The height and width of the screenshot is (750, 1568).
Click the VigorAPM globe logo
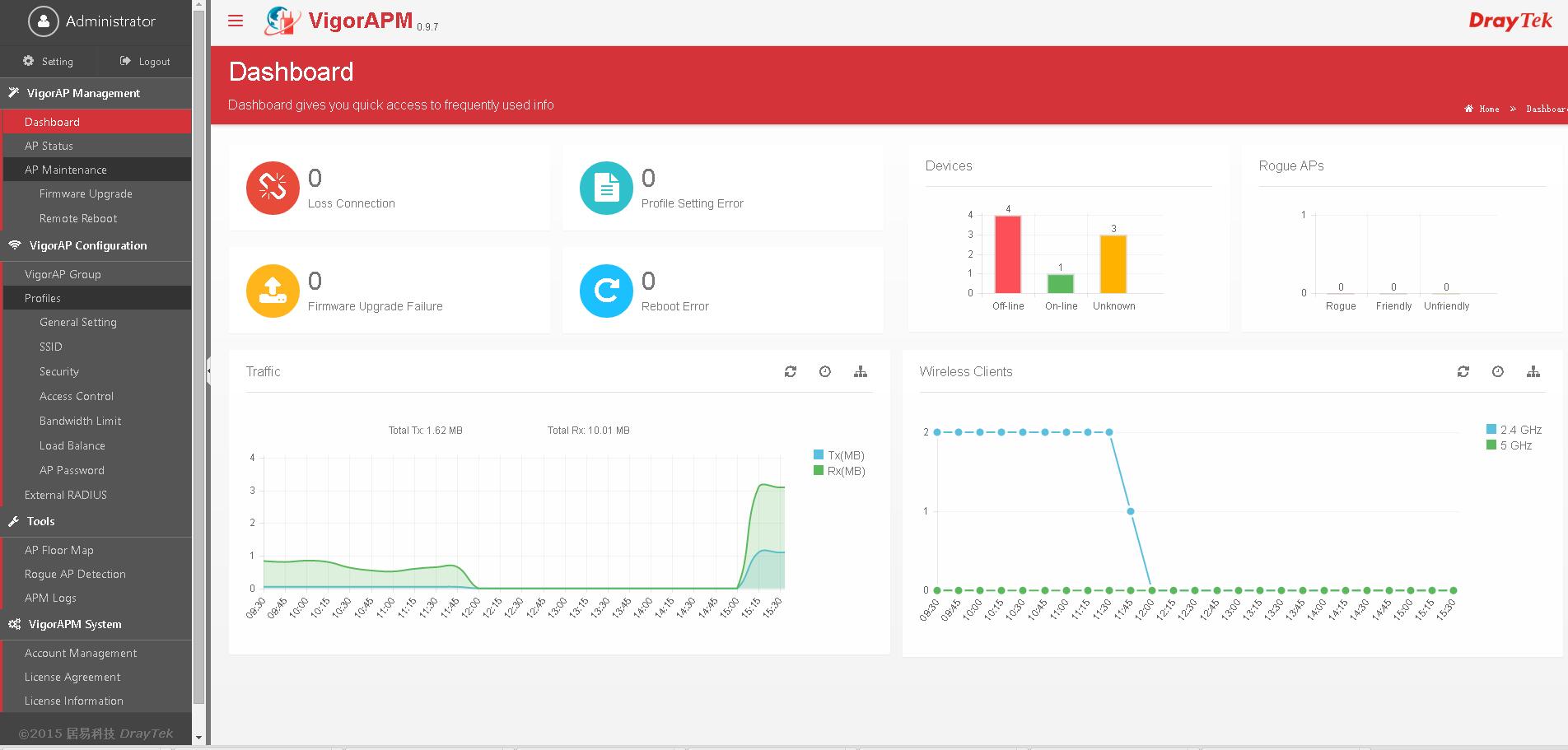[x=282, y=21]
